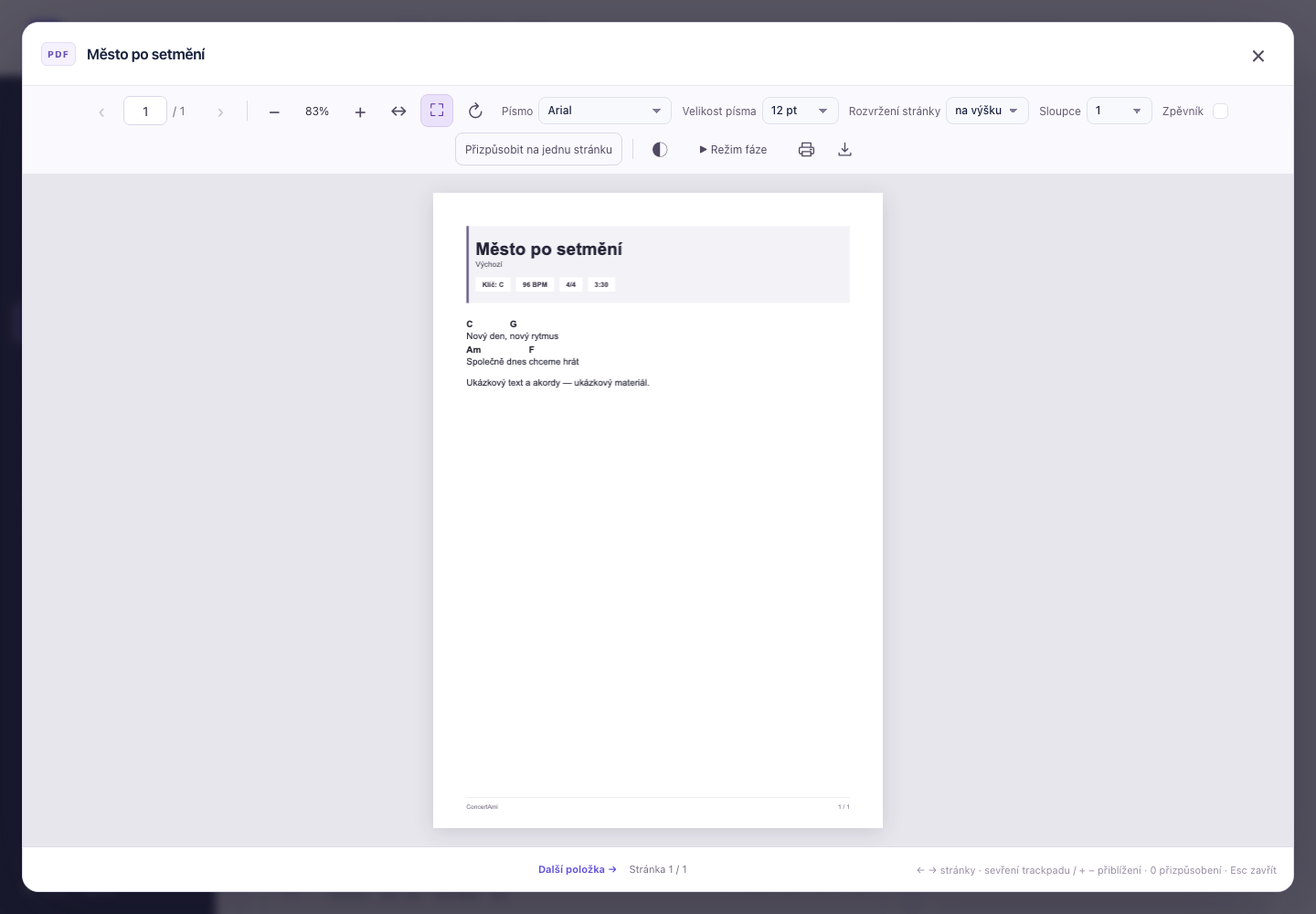Click the keyboard shortcuts hint text
The image size is (1316, 914).
(x=1097, y=870)
